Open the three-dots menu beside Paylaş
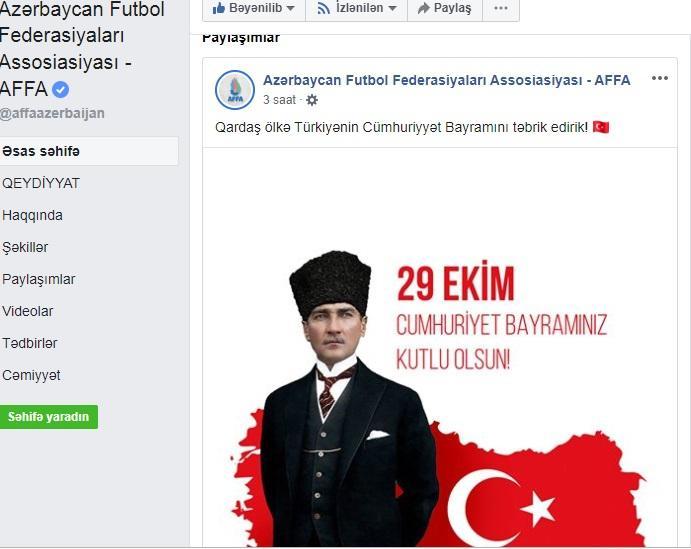 (x=501, y=8)
